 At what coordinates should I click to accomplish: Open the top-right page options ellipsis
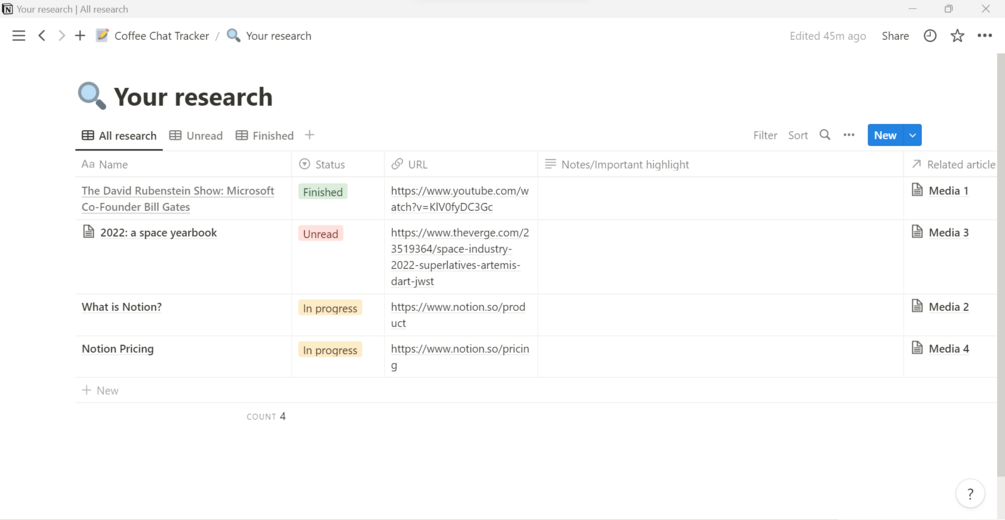[x=985, y=36]
